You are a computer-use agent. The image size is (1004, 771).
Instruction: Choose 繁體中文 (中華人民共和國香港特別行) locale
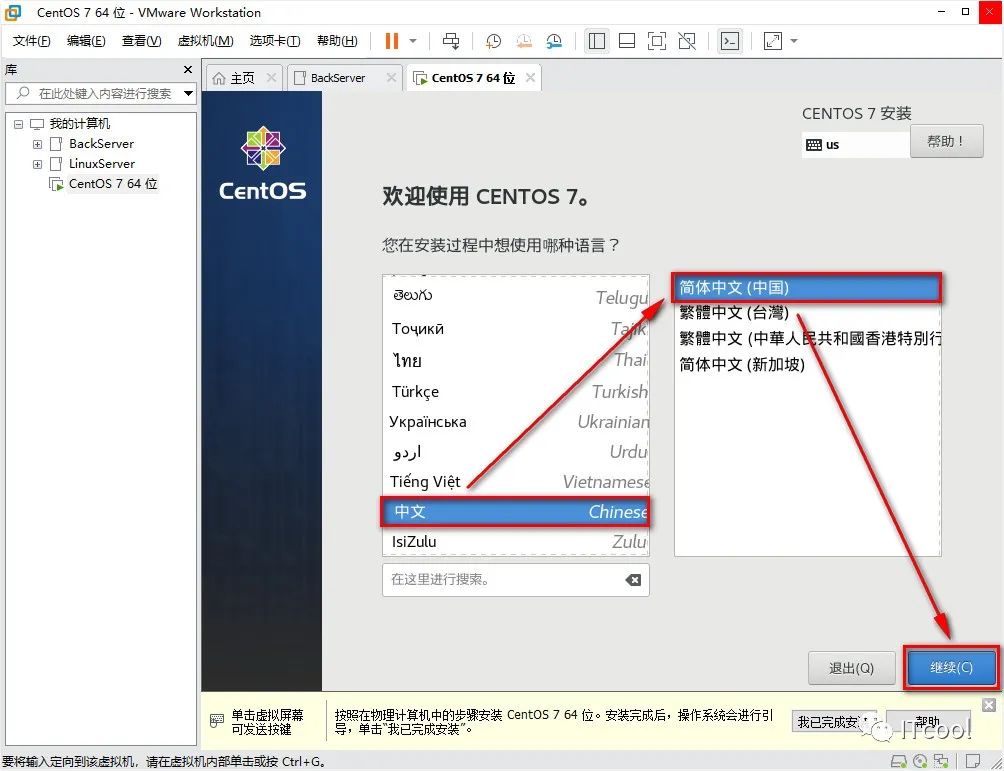point(807,339)
